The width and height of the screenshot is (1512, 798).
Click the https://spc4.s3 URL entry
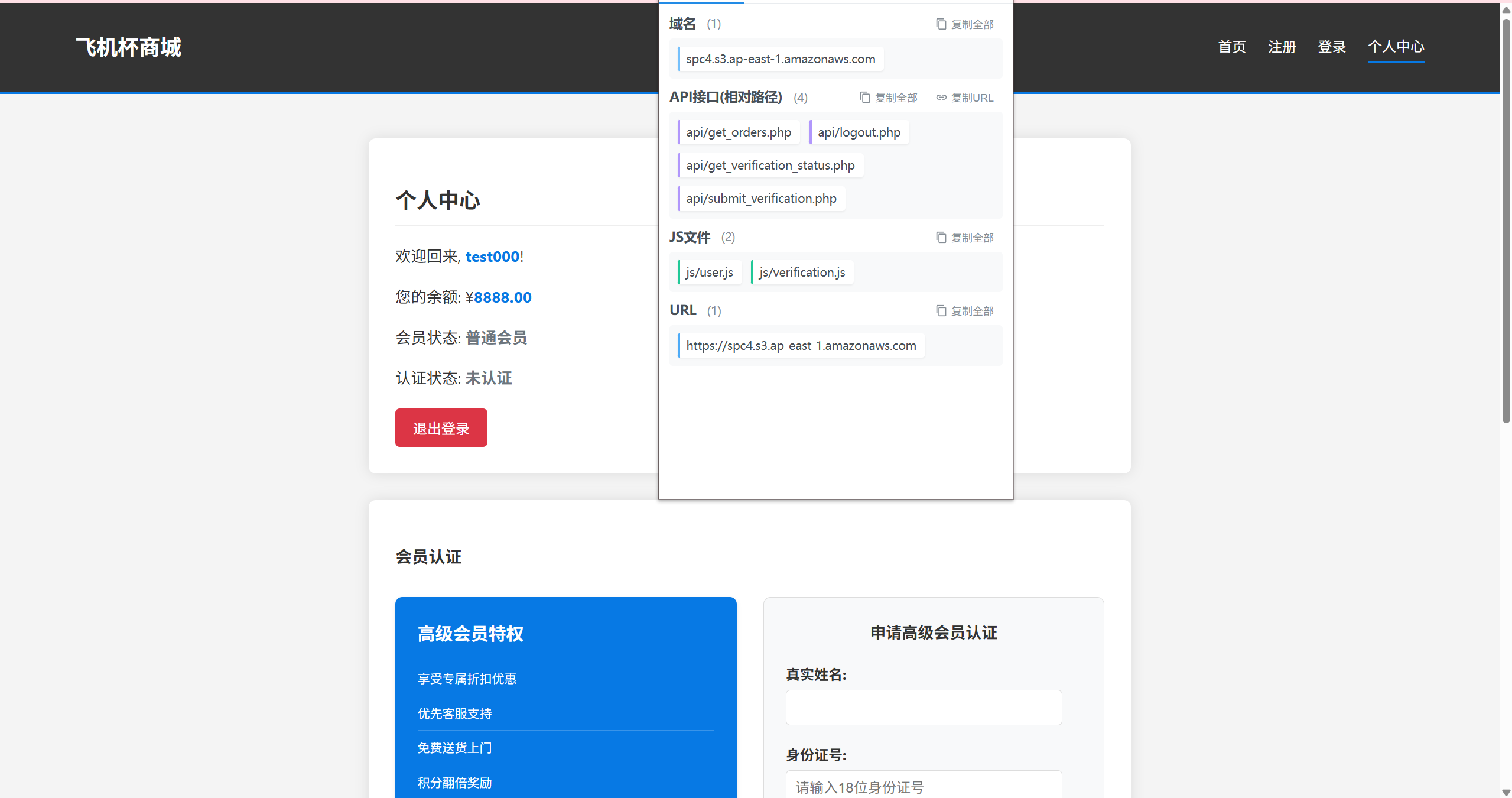click(801, 346)
